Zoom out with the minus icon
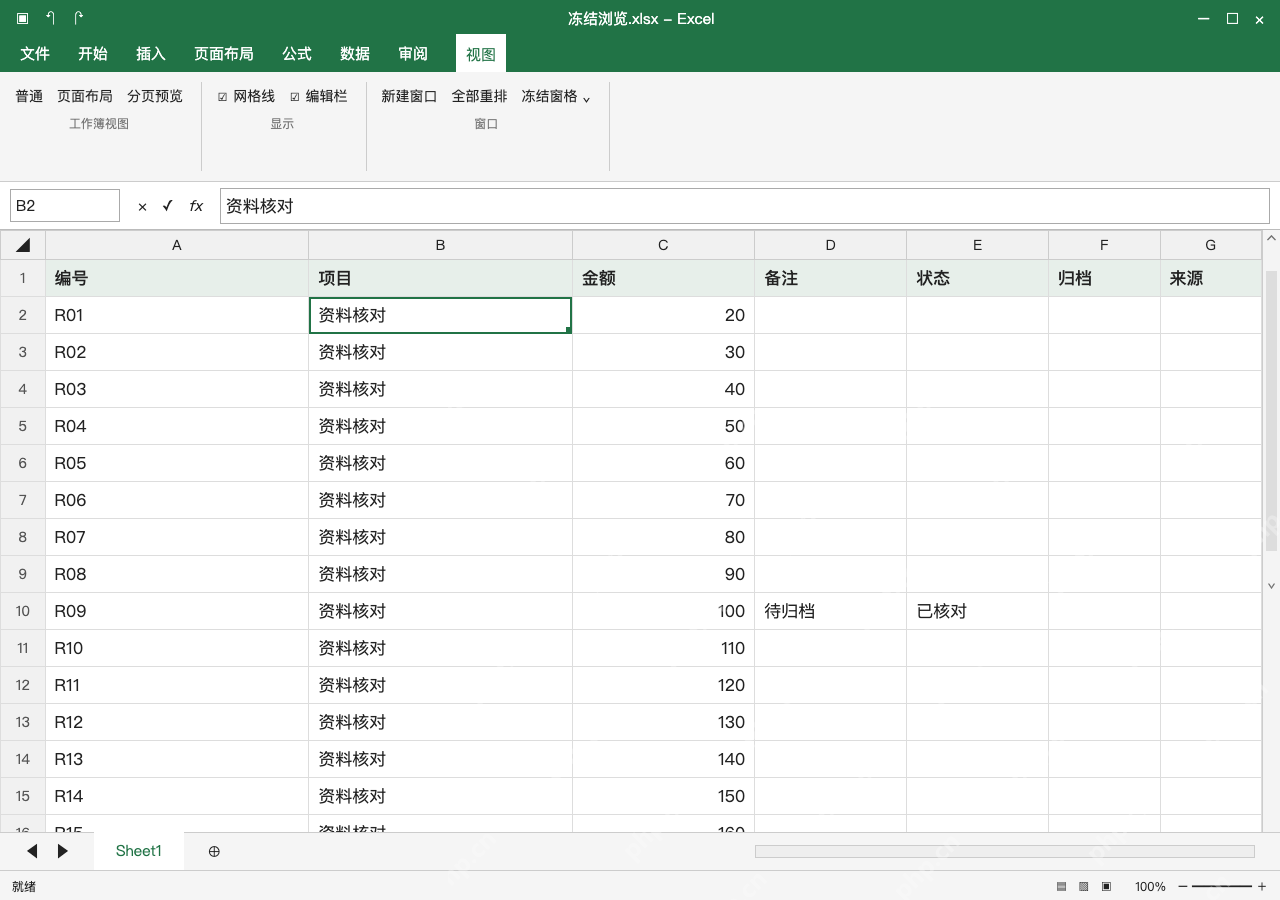Viewport: 1280px width, 900px height. [x=1183, y=887]
